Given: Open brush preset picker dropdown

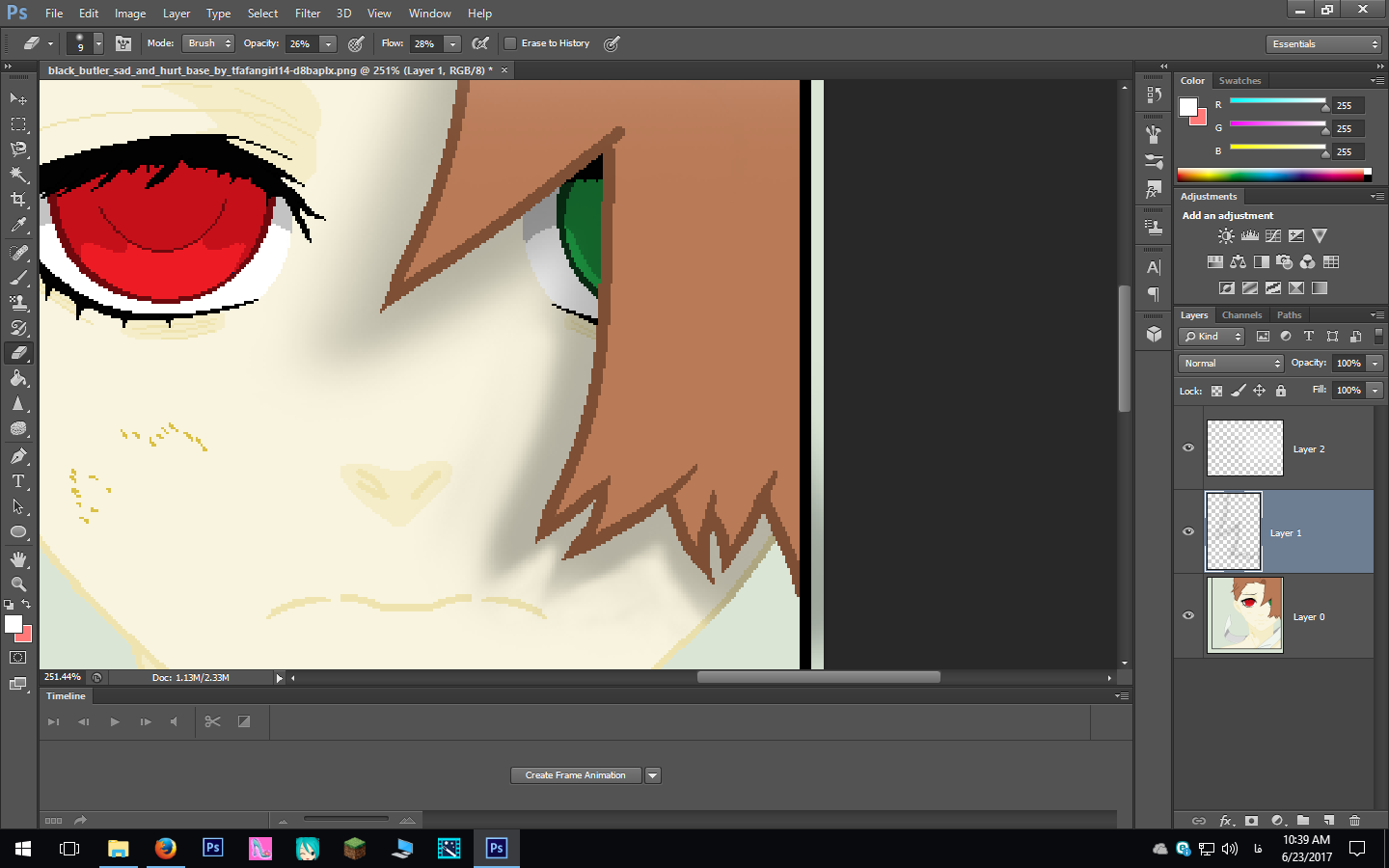Looking at the screenshot, I should 98,43.
